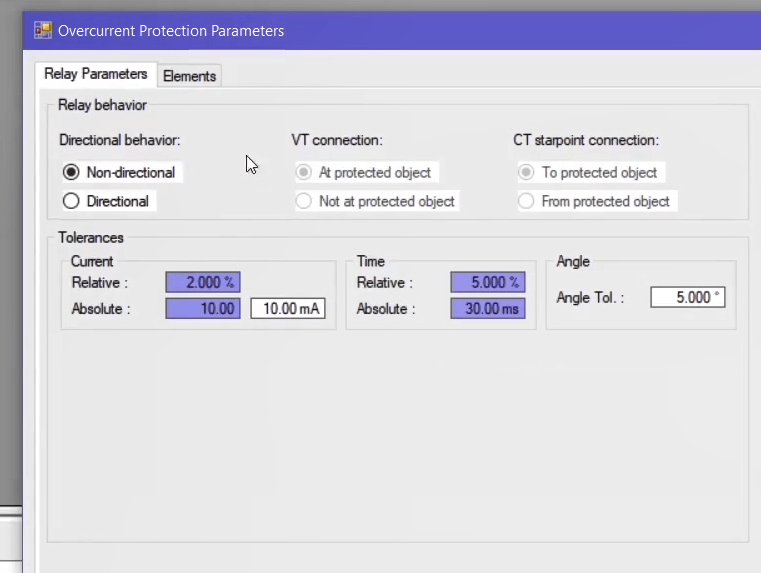The image size is (761, 573).
Task: Select CT starpoint To protected object
Action: (x=526, y=172)
